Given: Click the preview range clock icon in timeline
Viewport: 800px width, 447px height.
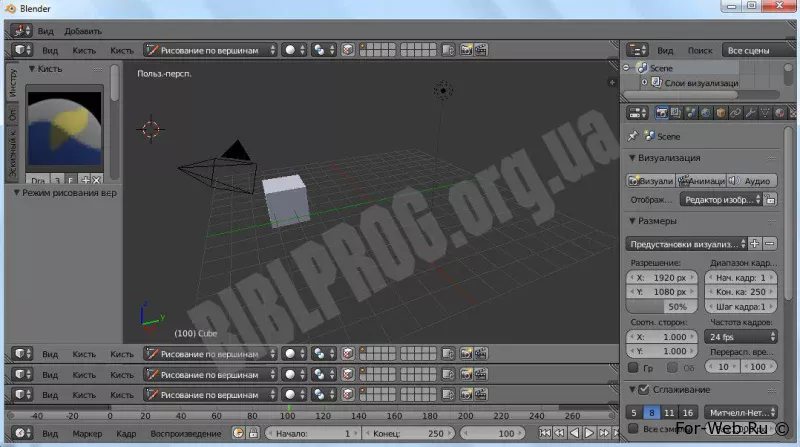Looking at the screenshot, I should tap(238, 433).
